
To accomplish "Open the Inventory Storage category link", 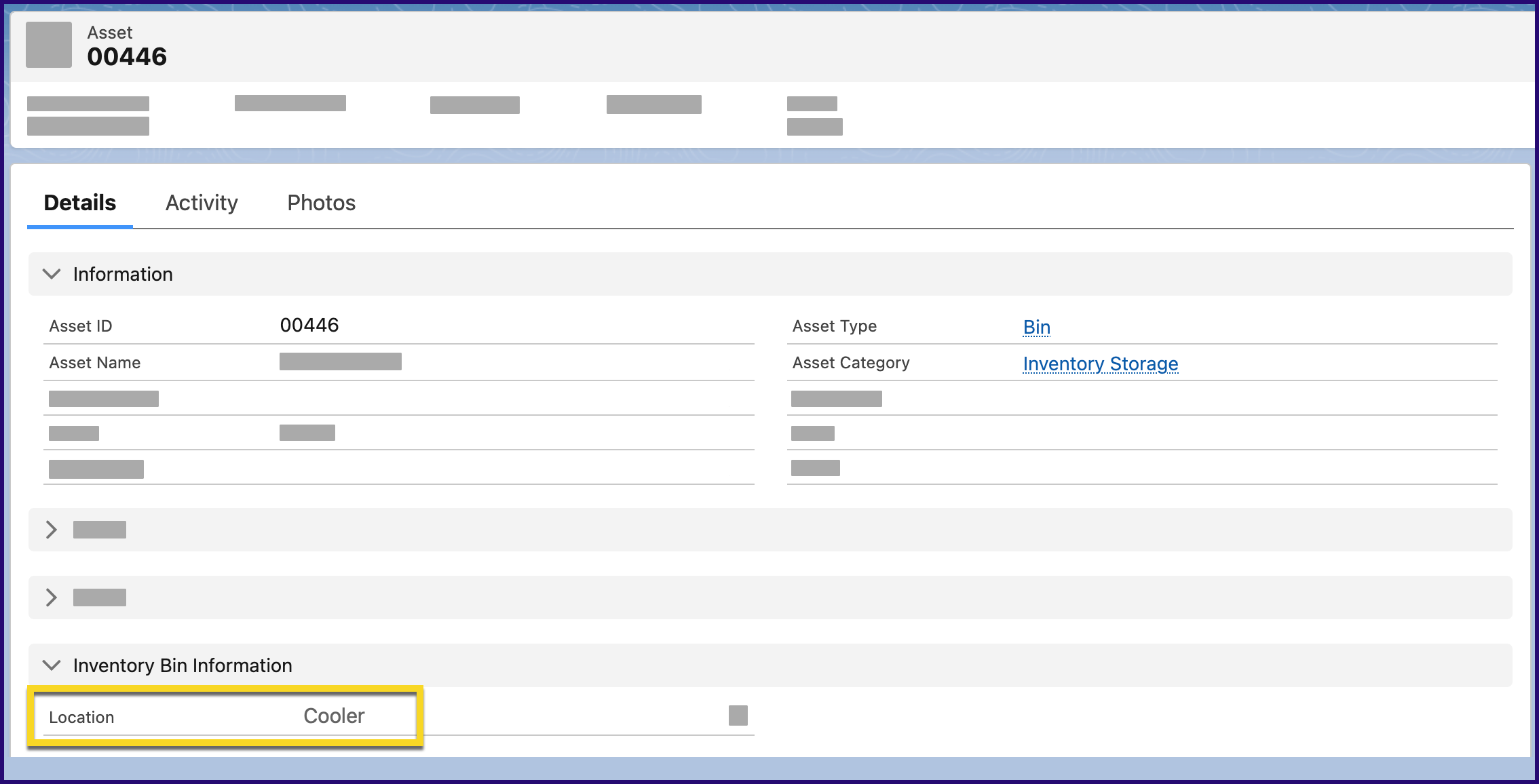I will pyautogui.click(x=1100, y=364).
